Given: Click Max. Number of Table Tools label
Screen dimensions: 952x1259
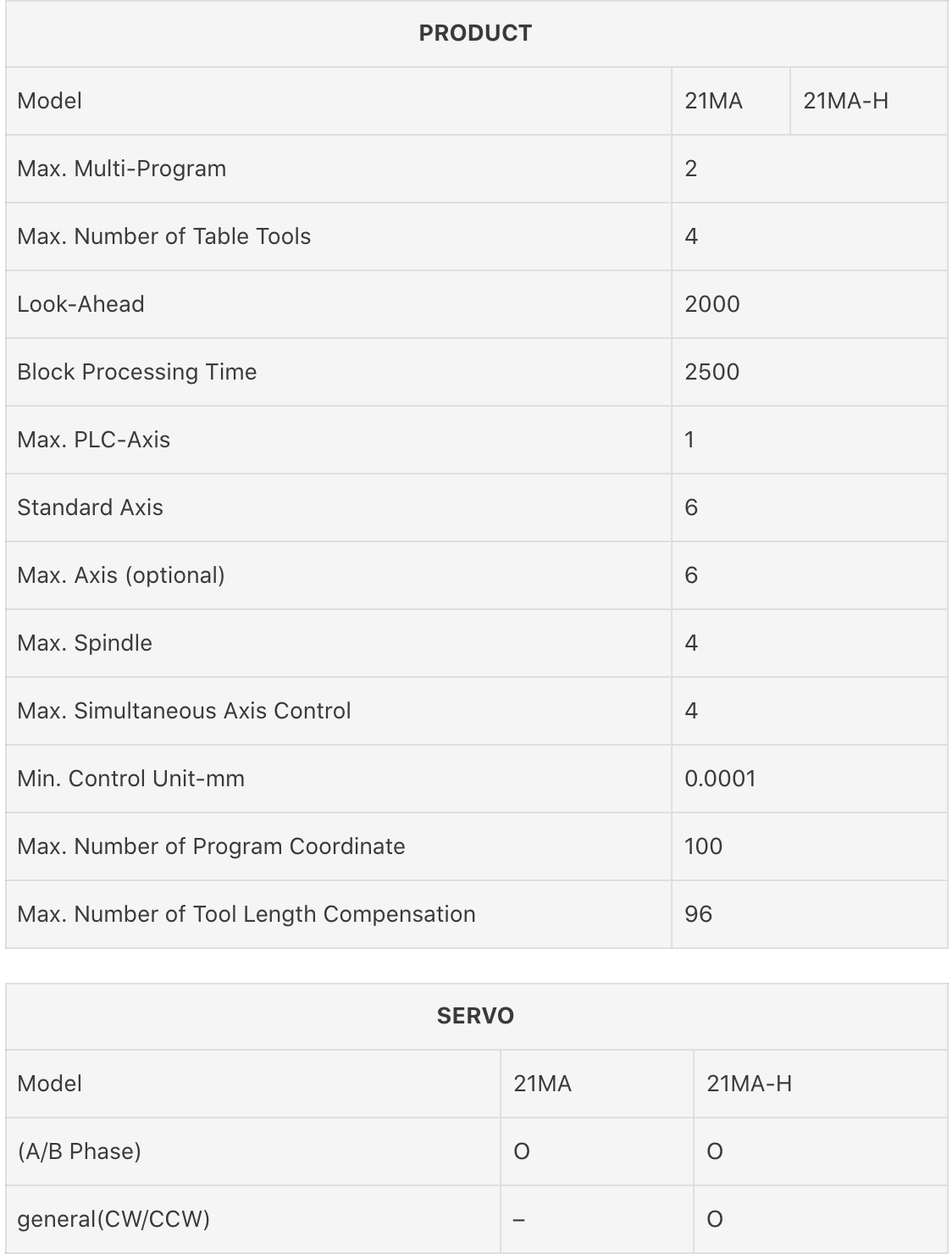Looking at the screenshot, I should [164, 236].
